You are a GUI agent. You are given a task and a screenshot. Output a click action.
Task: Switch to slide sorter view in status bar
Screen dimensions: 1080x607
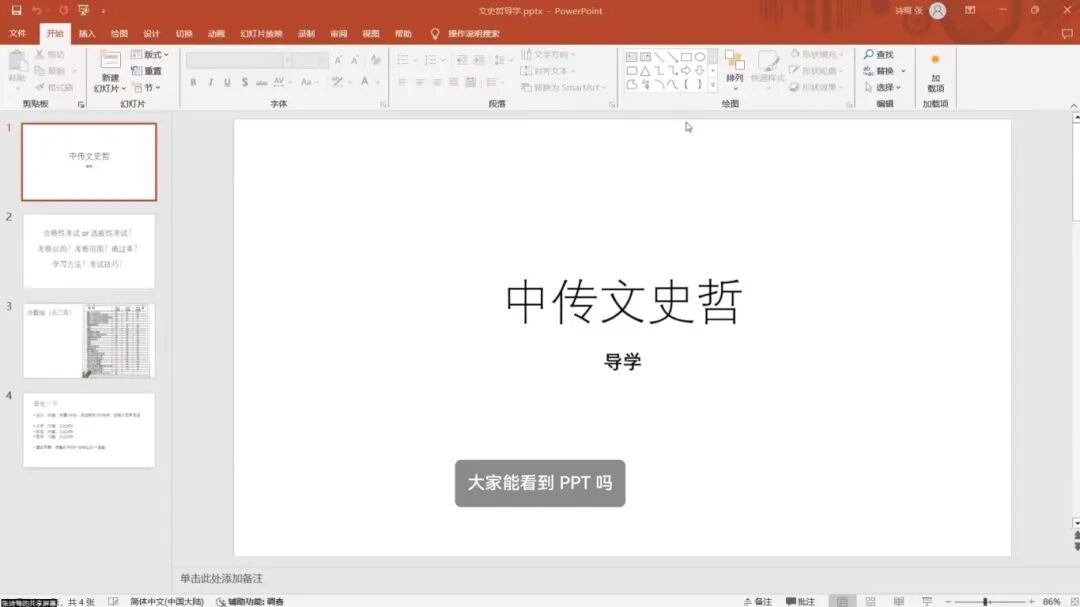pos(869,602)
